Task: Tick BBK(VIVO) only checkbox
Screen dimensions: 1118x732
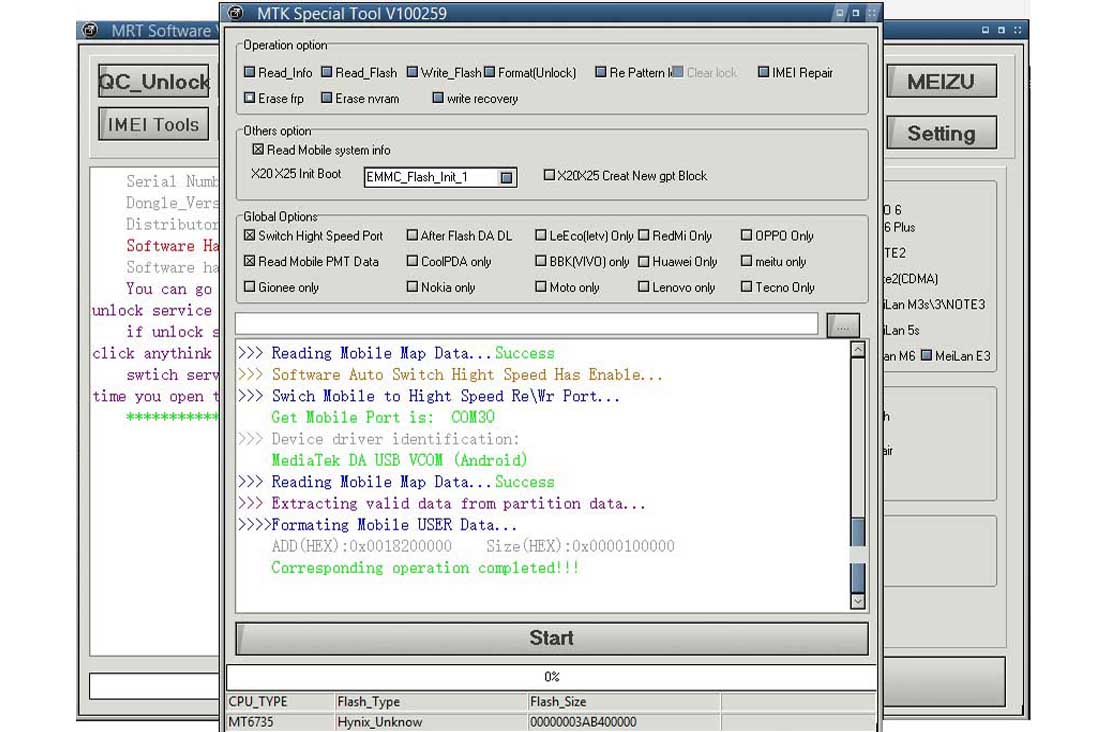Action: (540, 261)
